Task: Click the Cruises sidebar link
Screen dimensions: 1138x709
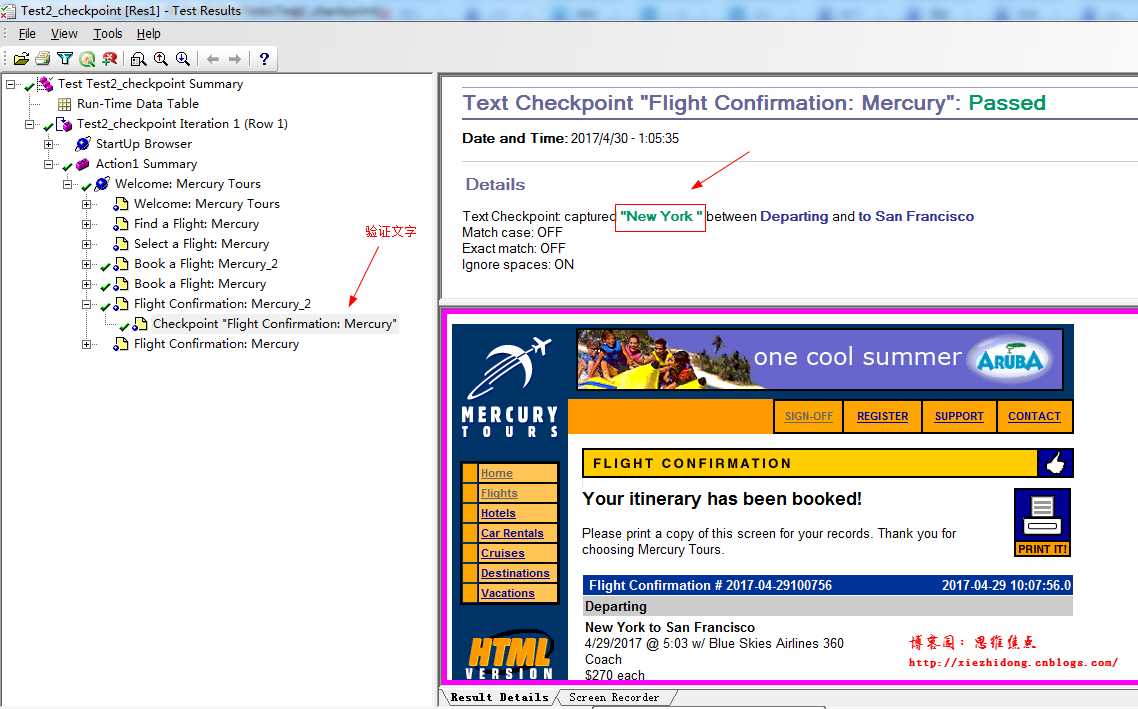Action: (502, 553)
